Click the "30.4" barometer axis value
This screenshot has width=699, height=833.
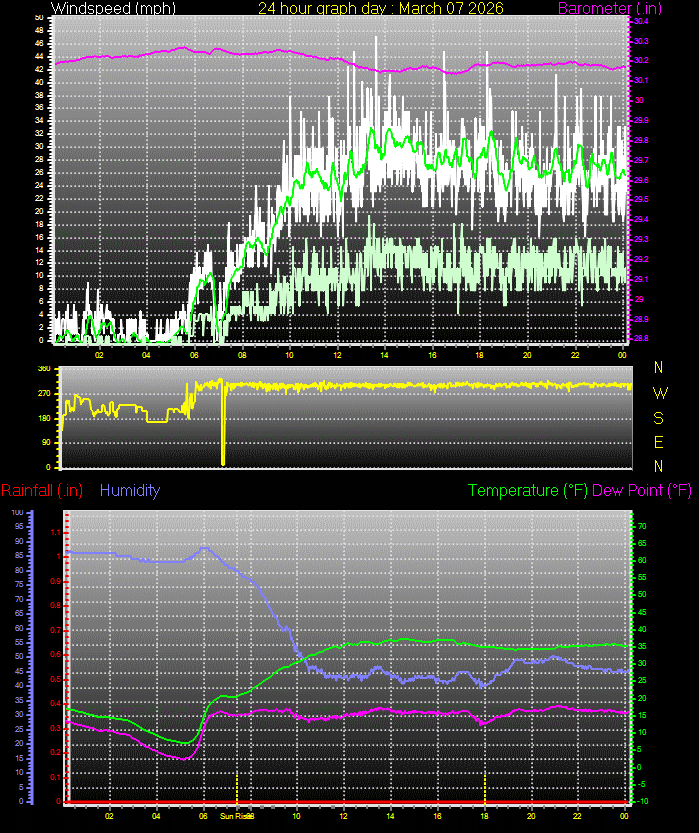(x=640, y=21)
